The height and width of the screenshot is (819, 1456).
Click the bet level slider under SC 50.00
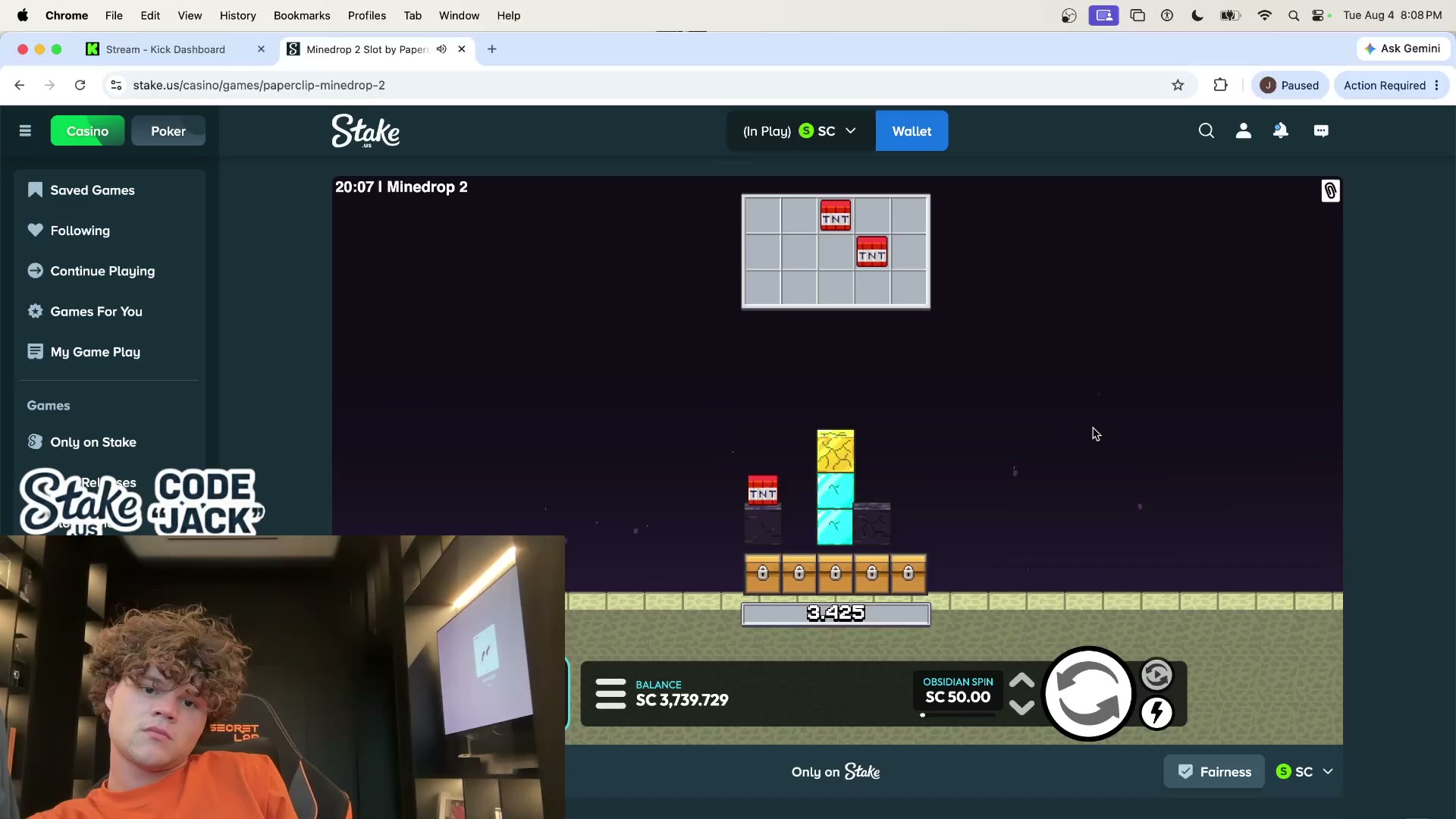pyautogui.click(x=957, y=715)
